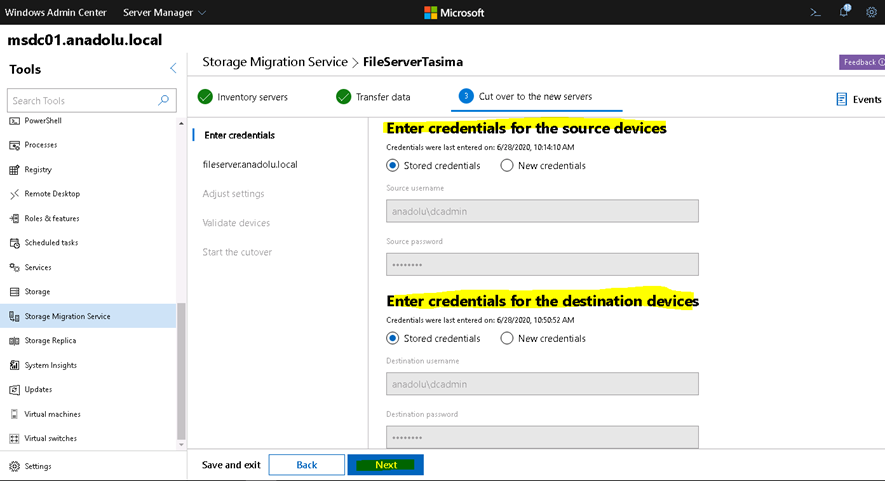Click Windows Admin Center title link
Image resolution: width=885 pixels, height=481 pixels.
pos(55,12)
